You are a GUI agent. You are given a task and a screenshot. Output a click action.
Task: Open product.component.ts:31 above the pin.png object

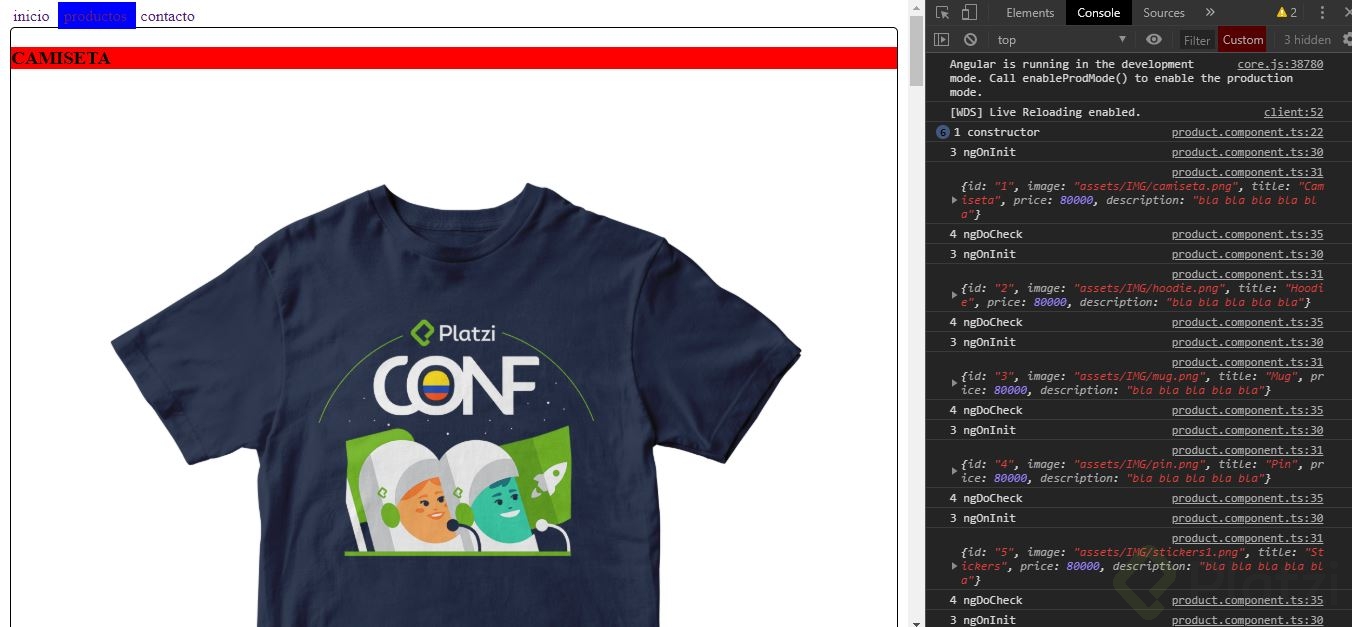pos(1247,450)
